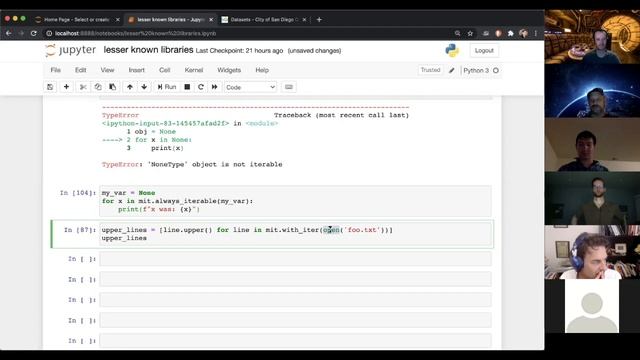Run the selected cell
The image size is (640, 360).
167,87
